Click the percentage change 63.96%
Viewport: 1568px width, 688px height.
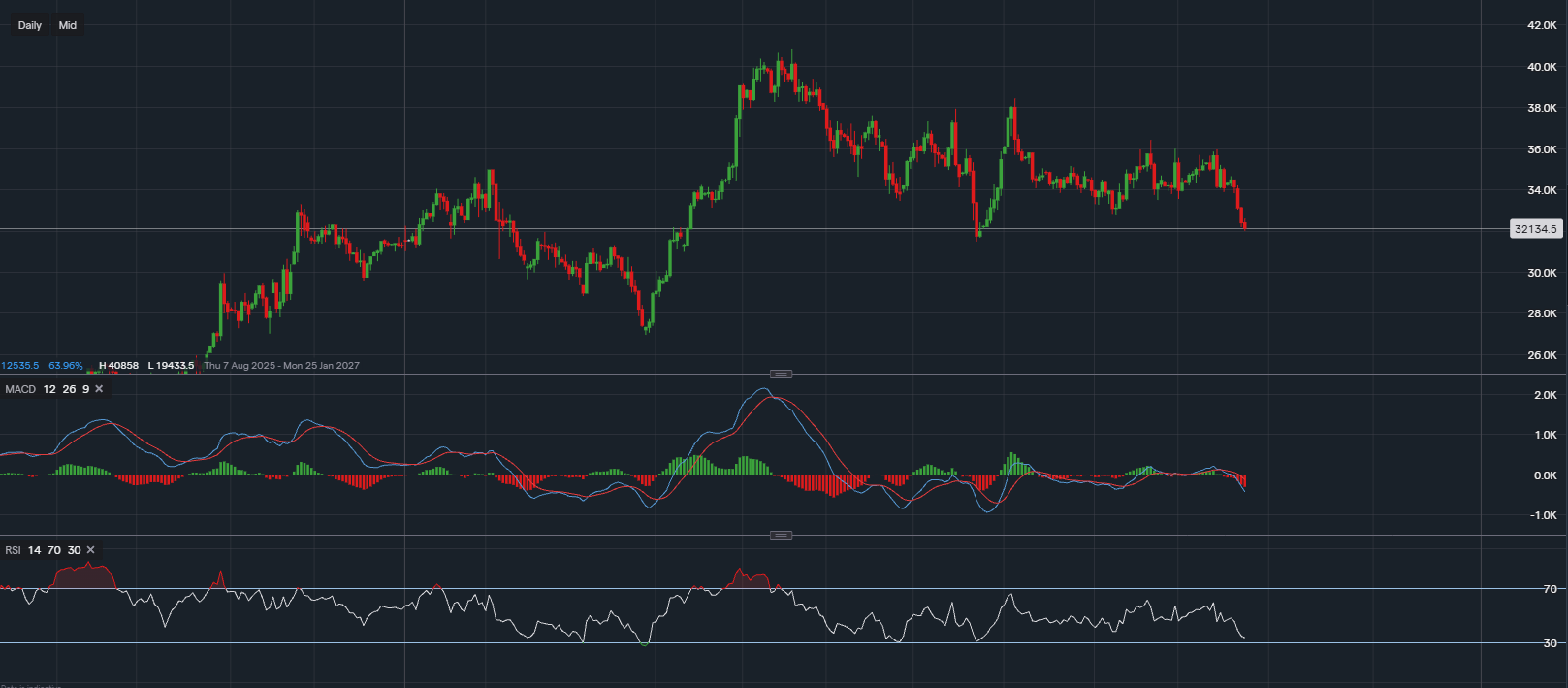coord(66,366)
